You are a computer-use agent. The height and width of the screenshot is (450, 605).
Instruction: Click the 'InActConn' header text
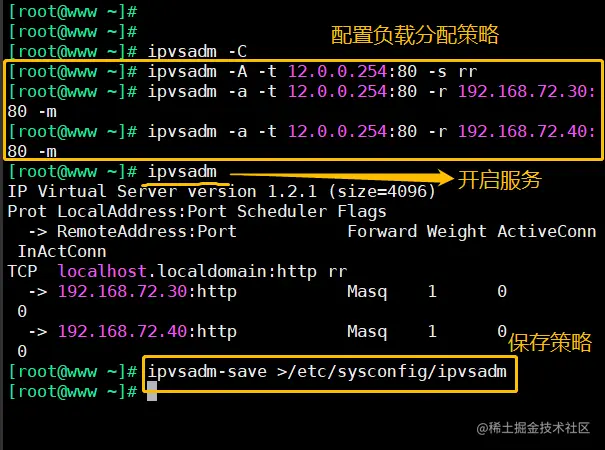click(x=62, y=252)
